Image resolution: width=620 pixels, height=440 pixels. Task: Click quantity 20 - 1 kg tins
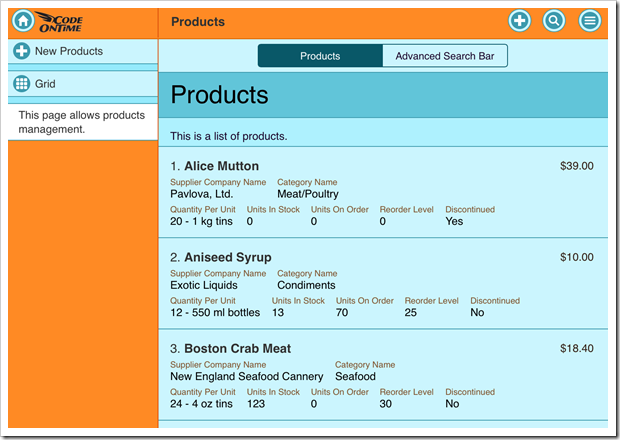click(x=201, y=221)
